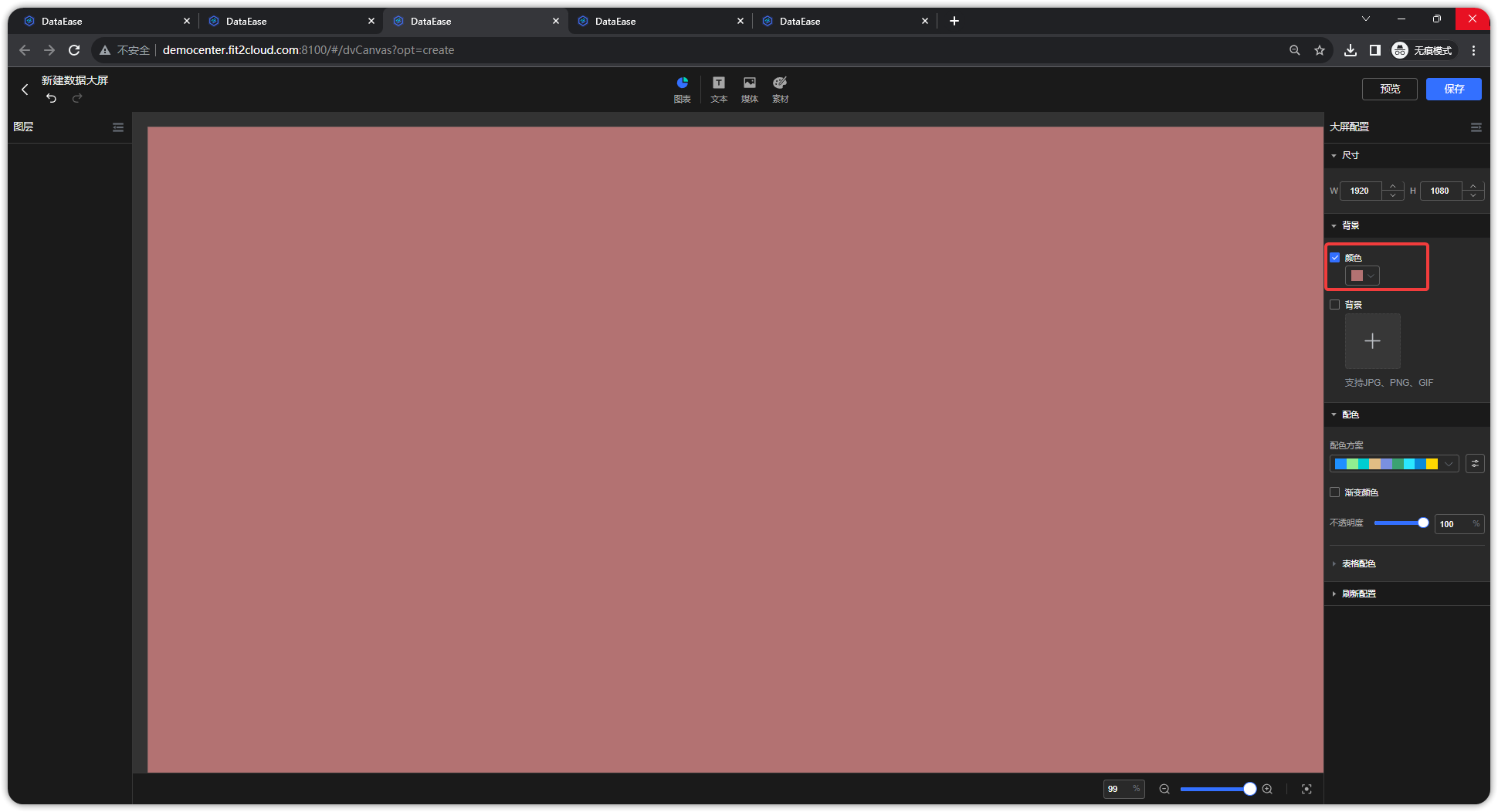
Task: Open advanced color scheme settings icon
Action: click(1475, 464)
